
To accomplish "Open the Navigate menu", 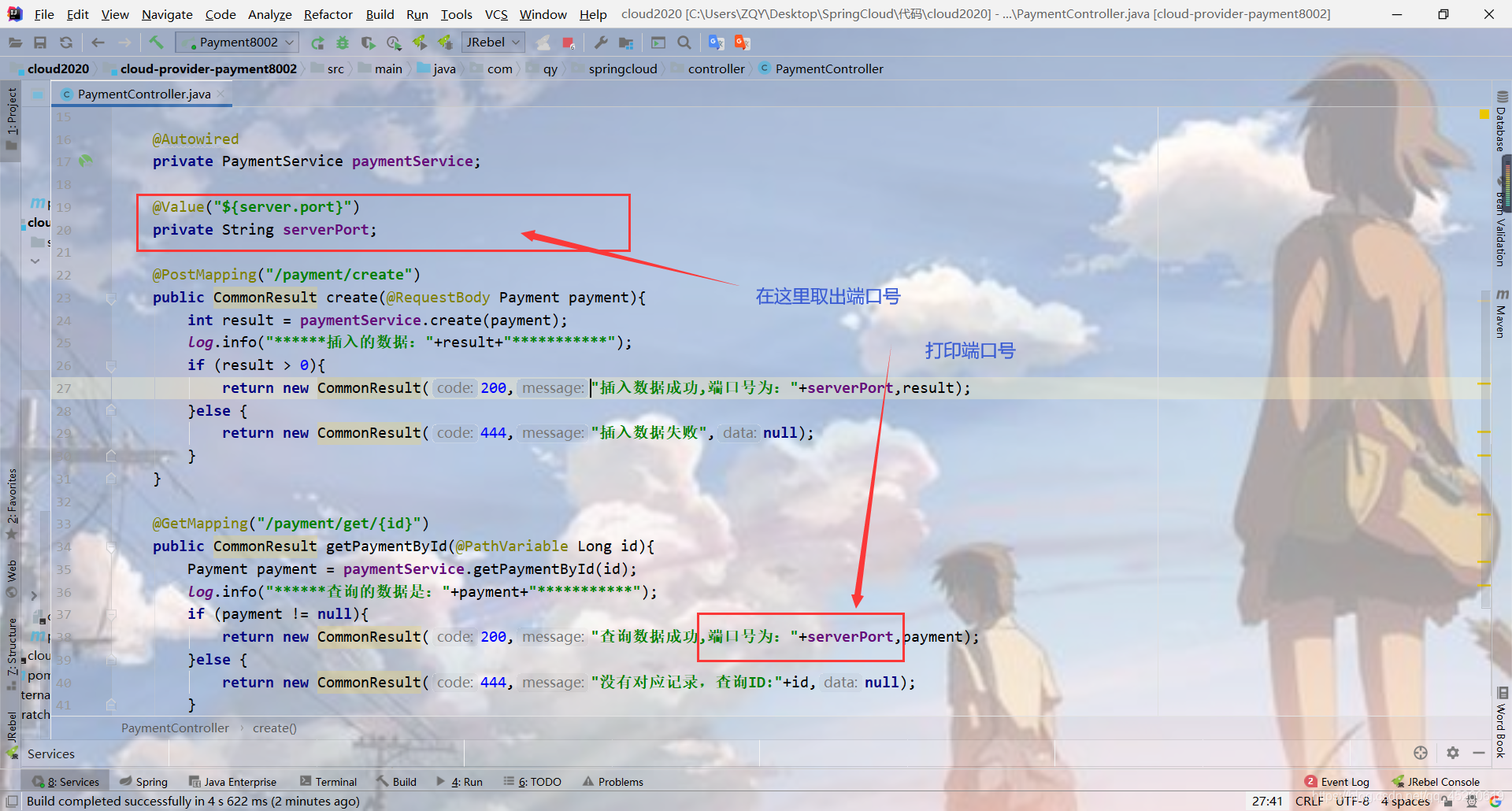I will click(x=167, y=14).
